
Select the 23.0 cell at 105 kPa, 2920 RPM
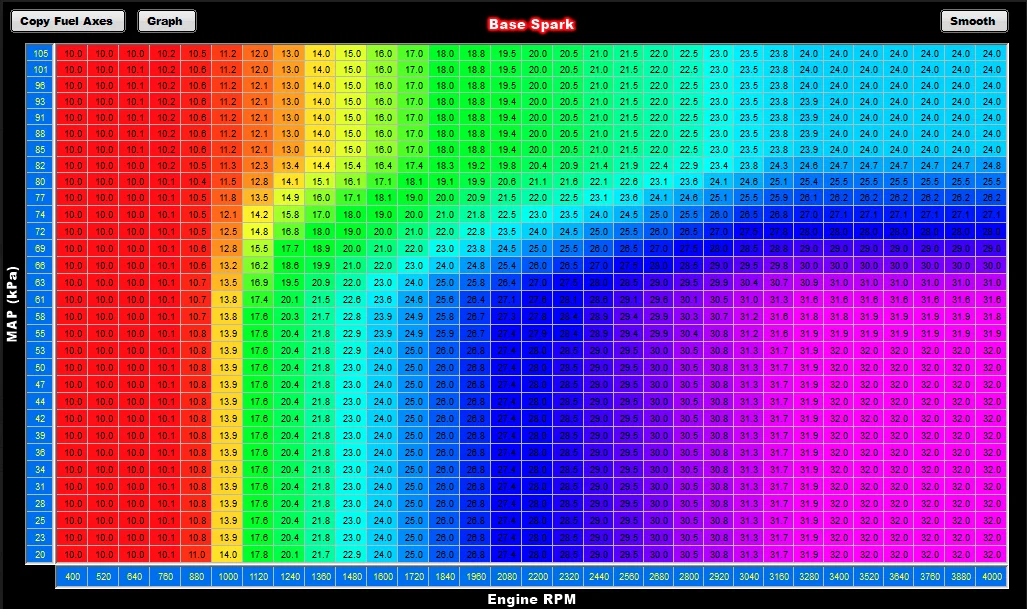click(x=719, y=53)
